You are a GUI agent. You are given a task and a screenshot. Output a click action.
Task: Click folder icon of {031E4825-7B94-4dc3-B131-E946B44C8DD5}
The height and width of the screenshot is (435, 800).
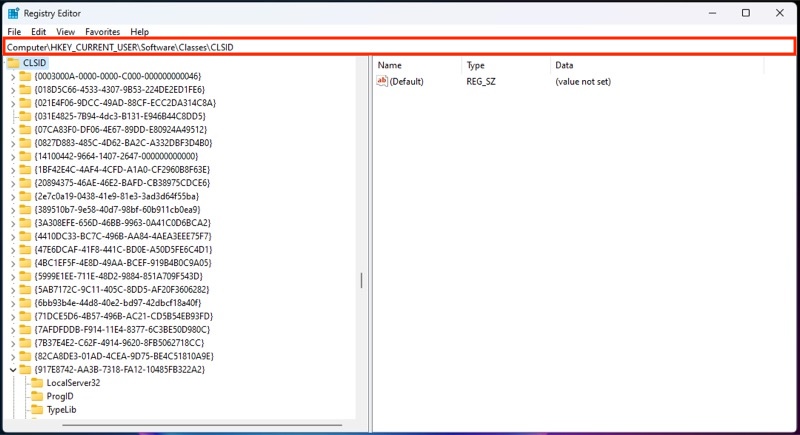(x=25, y=116)
